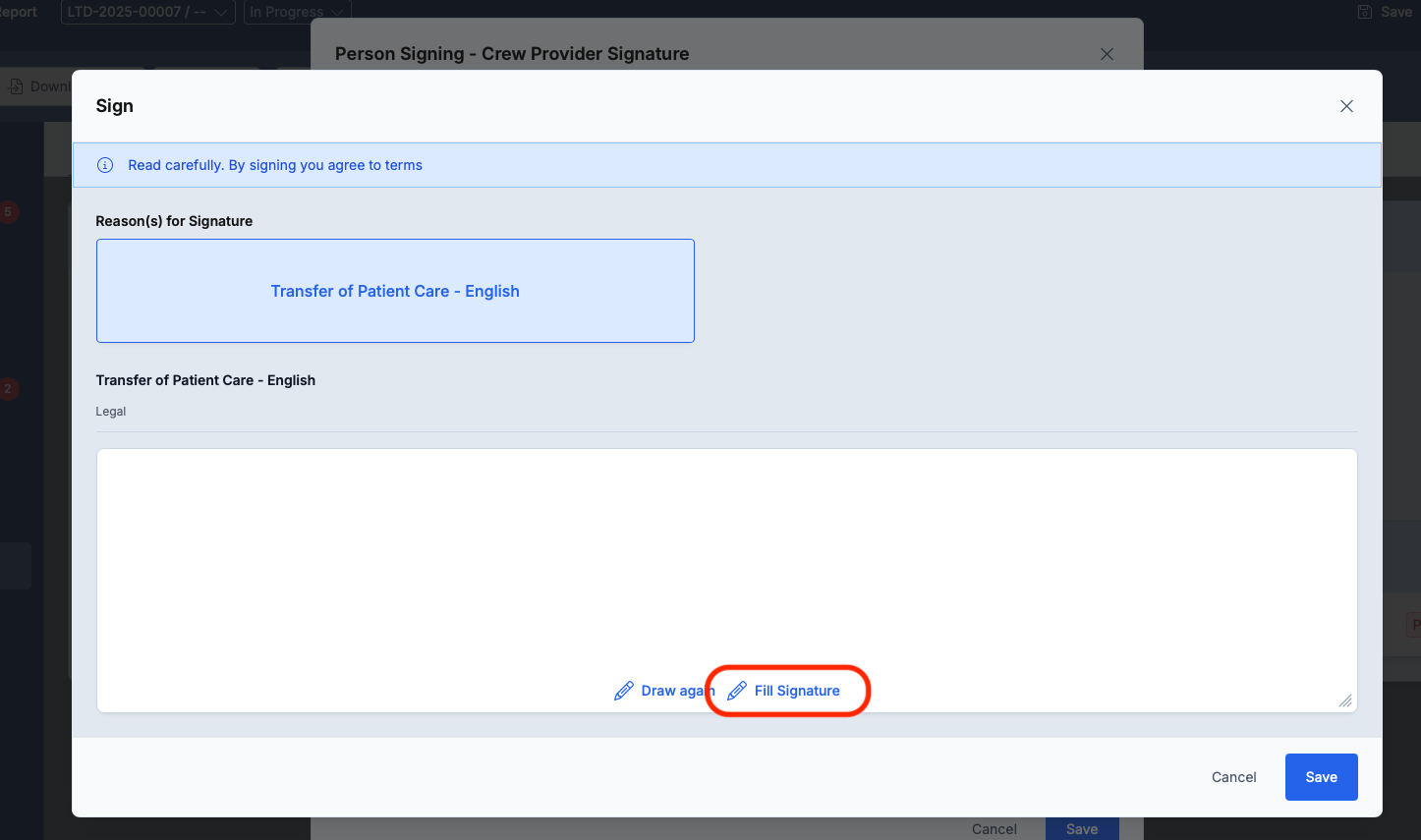This screenshot has width=1421, height=840.
Task: Cancel the Sign dialog
Action: coord(1233,777)
